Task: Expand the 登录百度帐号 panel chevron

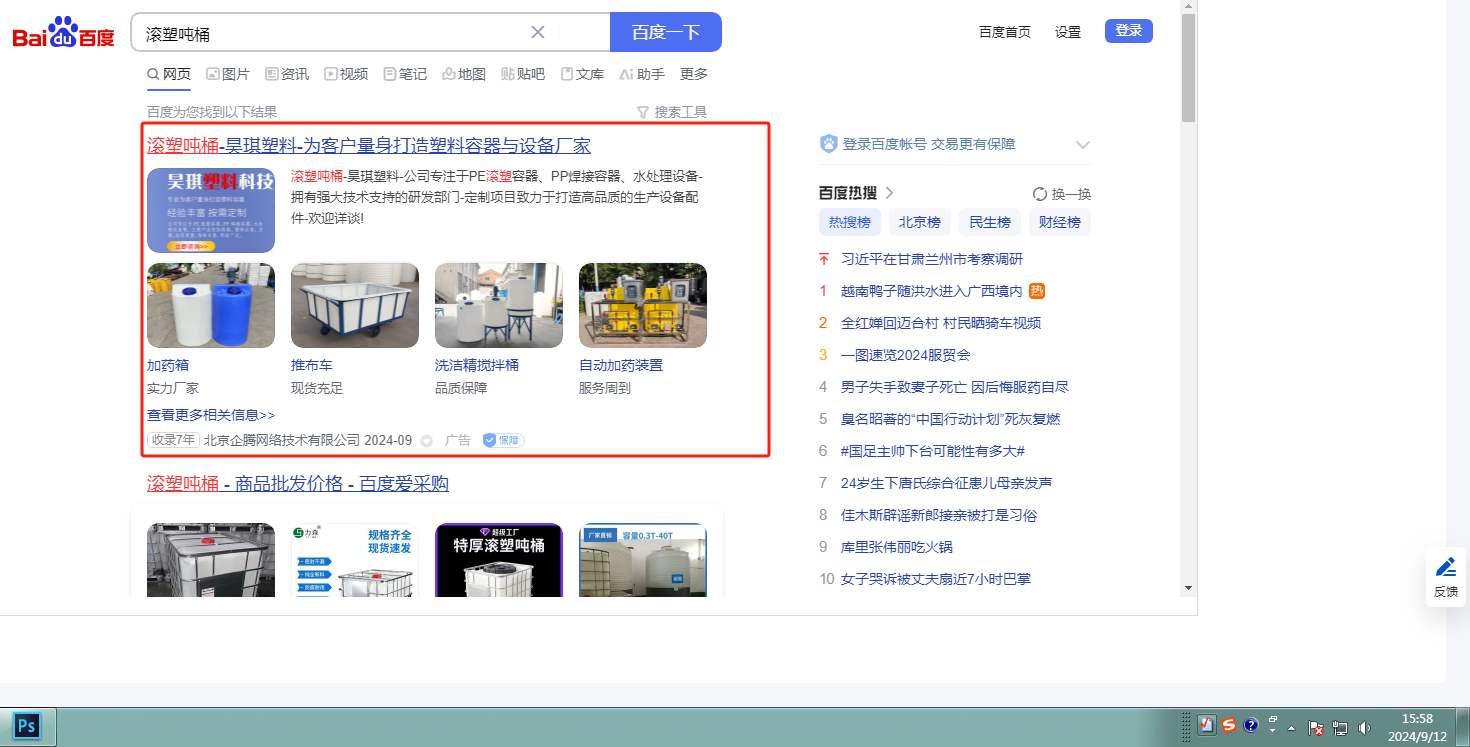Action: tap(1082, 144)
